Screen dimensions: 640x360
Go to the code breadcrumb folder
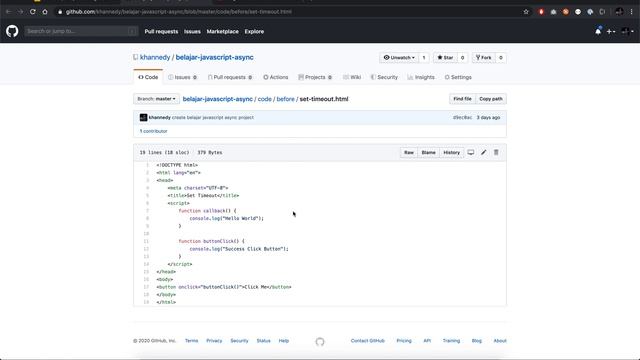point(264,99)
